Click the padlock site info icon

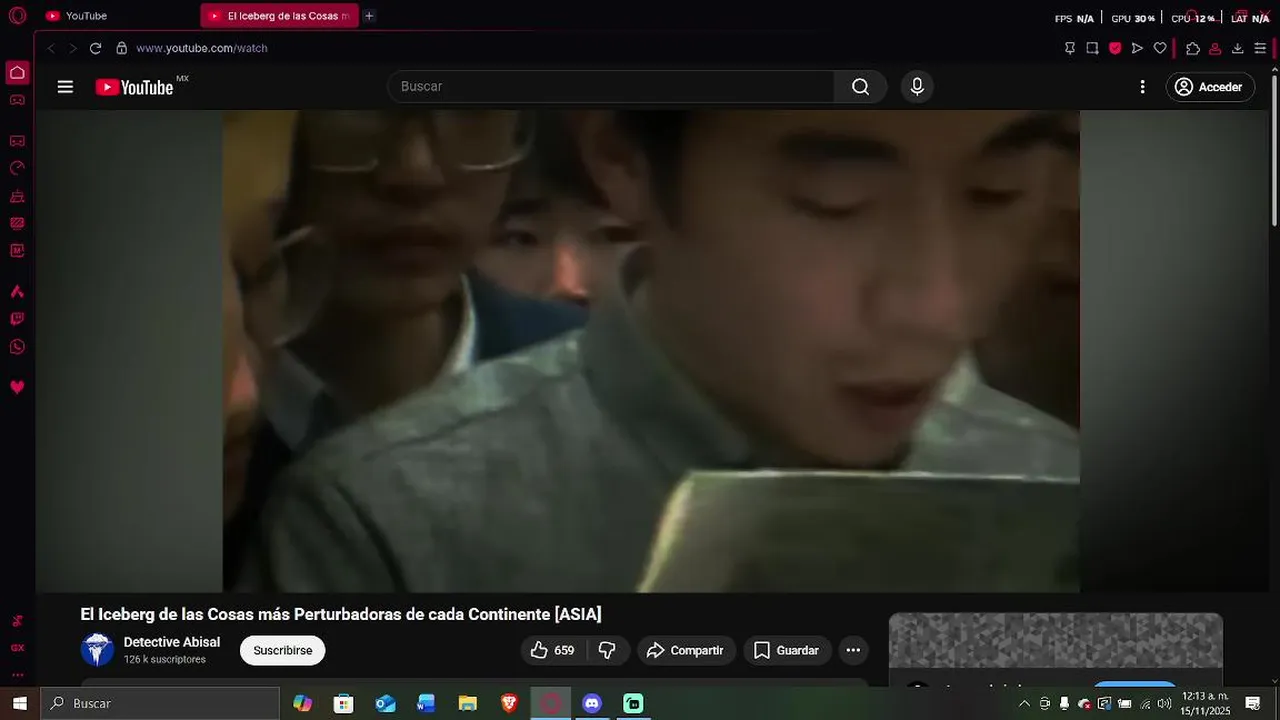click(121, 48)
